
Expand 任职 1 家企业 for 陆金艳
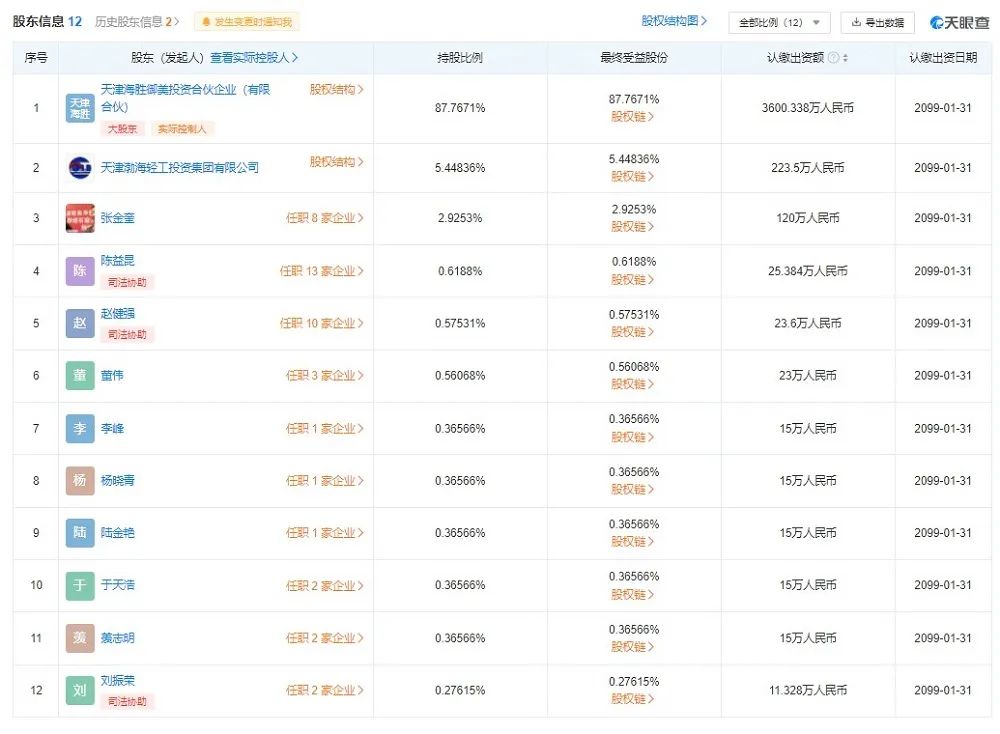coord(325,533)
